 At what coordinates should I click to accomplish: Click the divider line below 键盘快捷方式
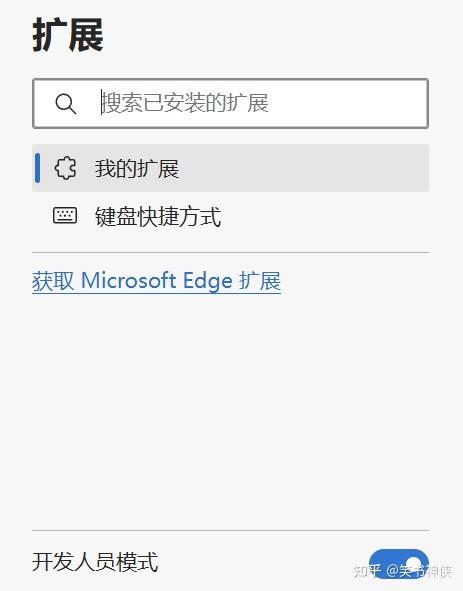[x=230, y=252]
